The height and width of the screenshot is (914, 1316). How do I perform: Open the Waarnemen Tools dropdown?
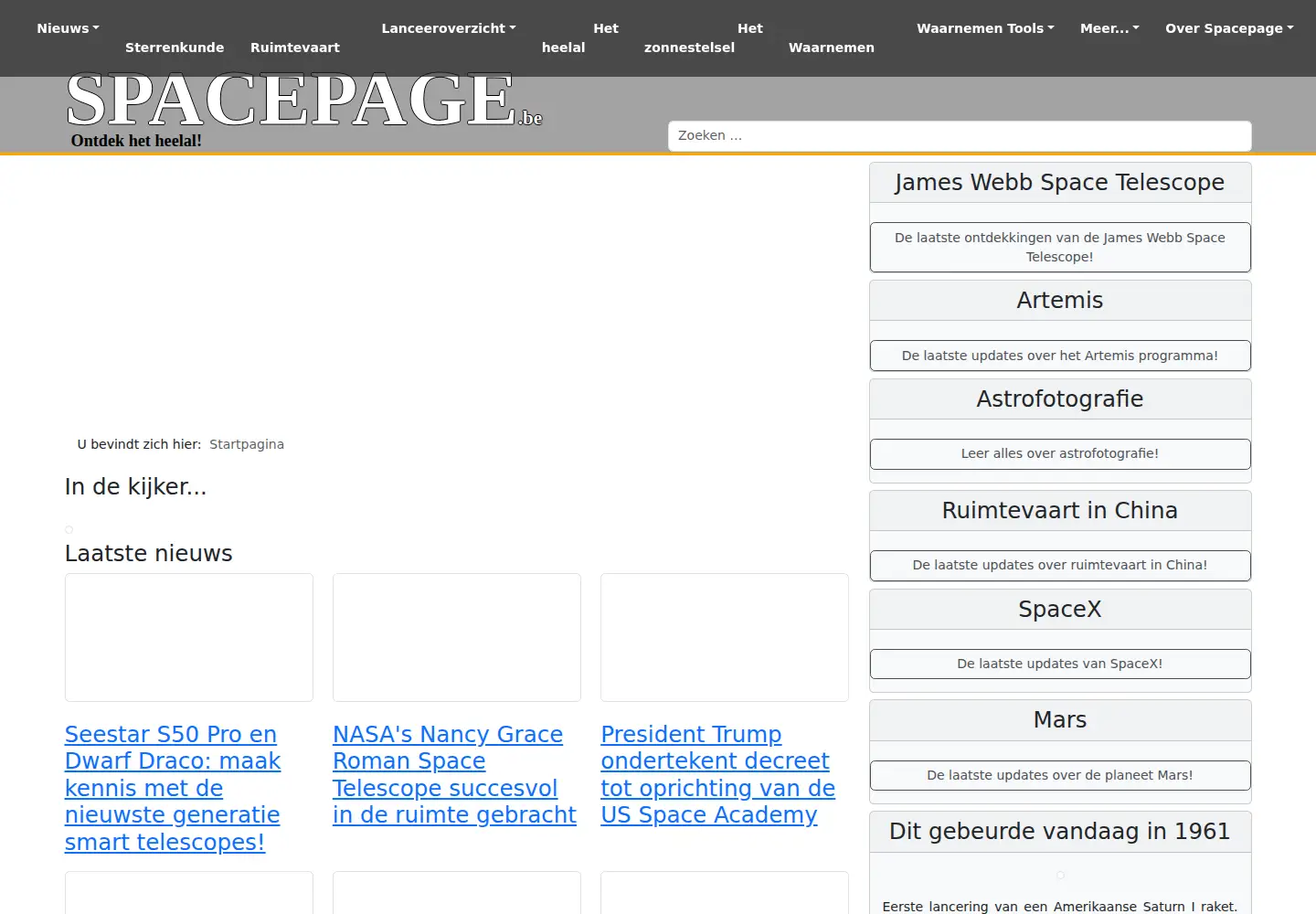[985, 28]
